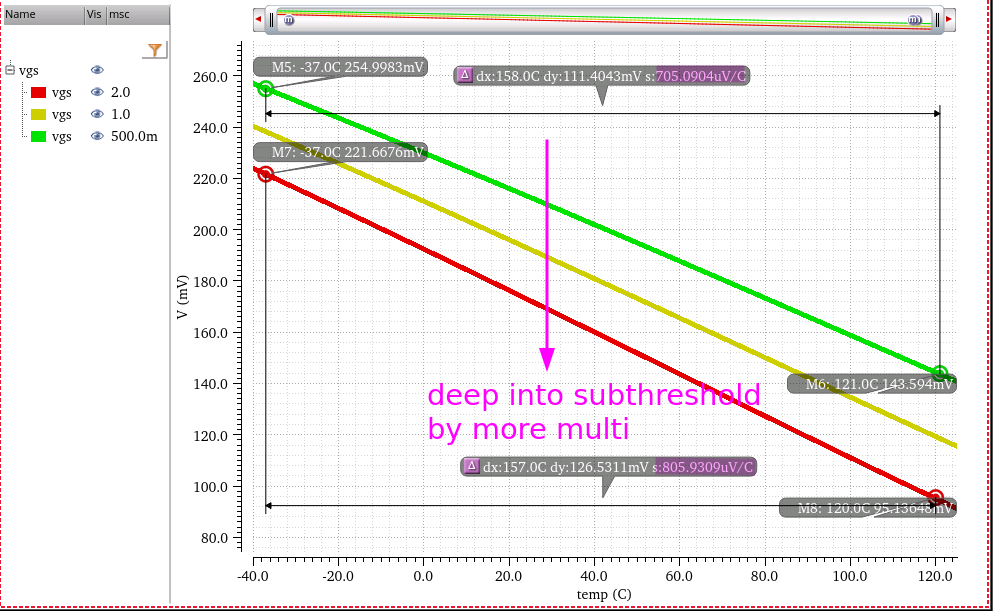Screen dimensions: 993x611
Task: Click the M7 red marker circle
Action: pyautogui.click(x=266, y=174)
